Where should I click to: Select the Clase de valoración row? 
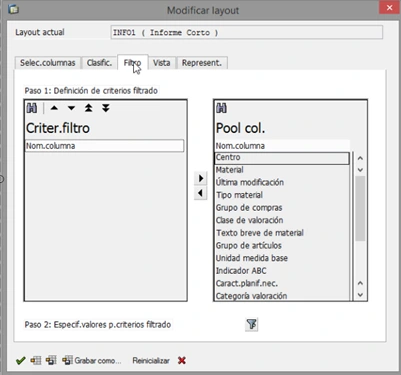coord(282,220)
